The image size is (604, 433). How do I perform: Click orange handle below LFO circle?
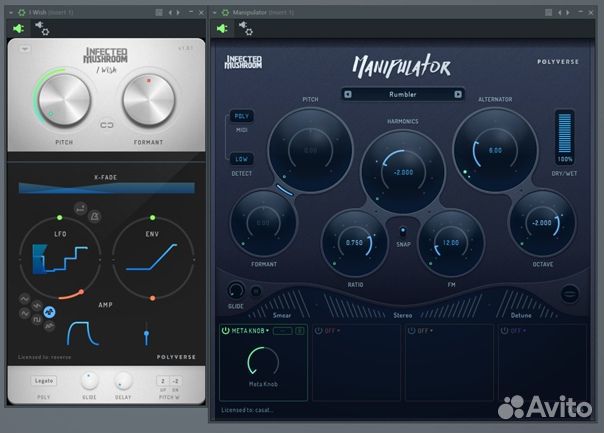pos(81,292)
